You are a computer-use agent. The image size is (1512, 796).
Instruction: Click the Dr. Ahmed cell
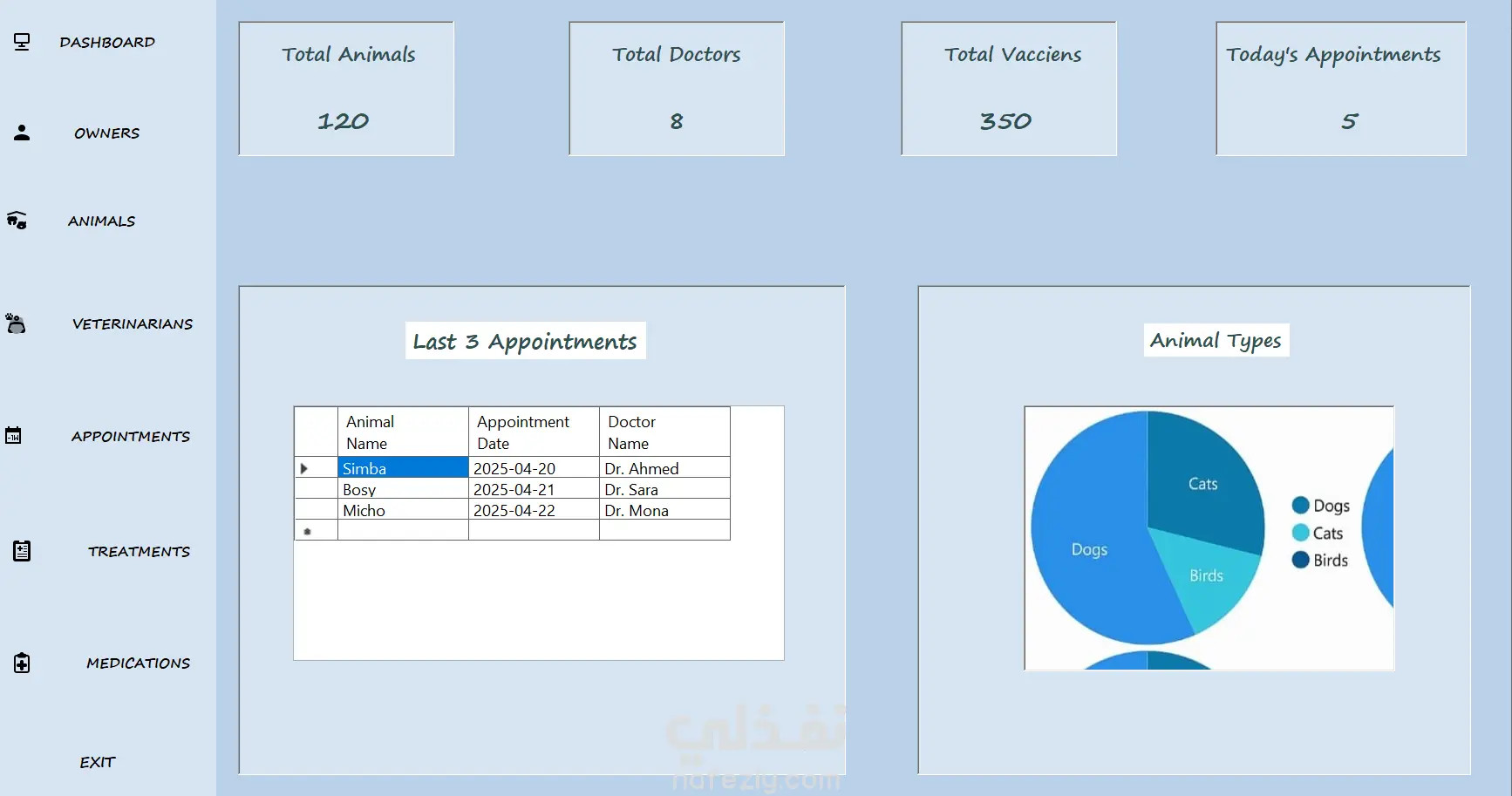[664, 467]
